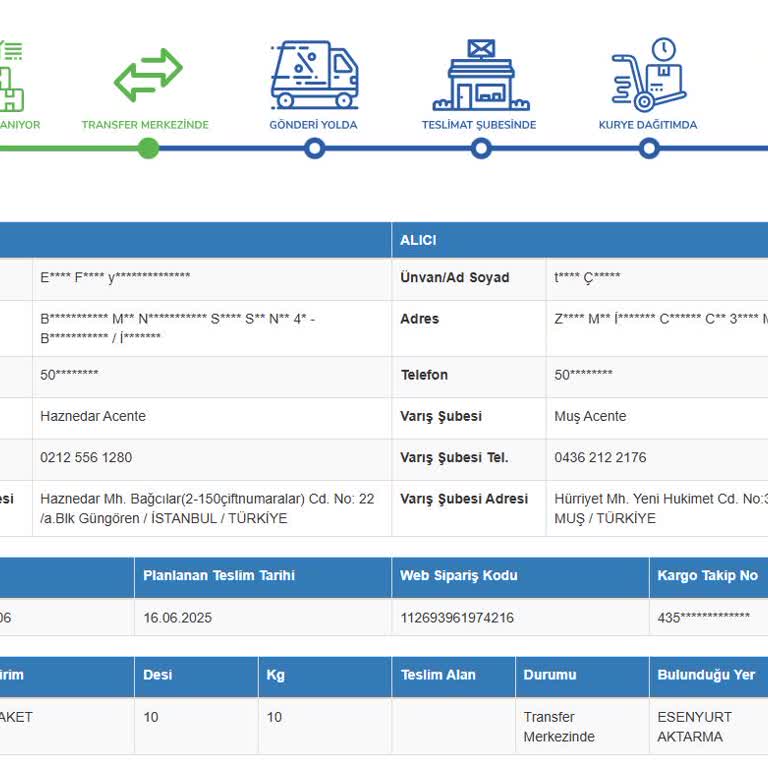Click the masked recipient name t**** Ç*****
This screenshot has height=768, width=768.
[587, 277]
